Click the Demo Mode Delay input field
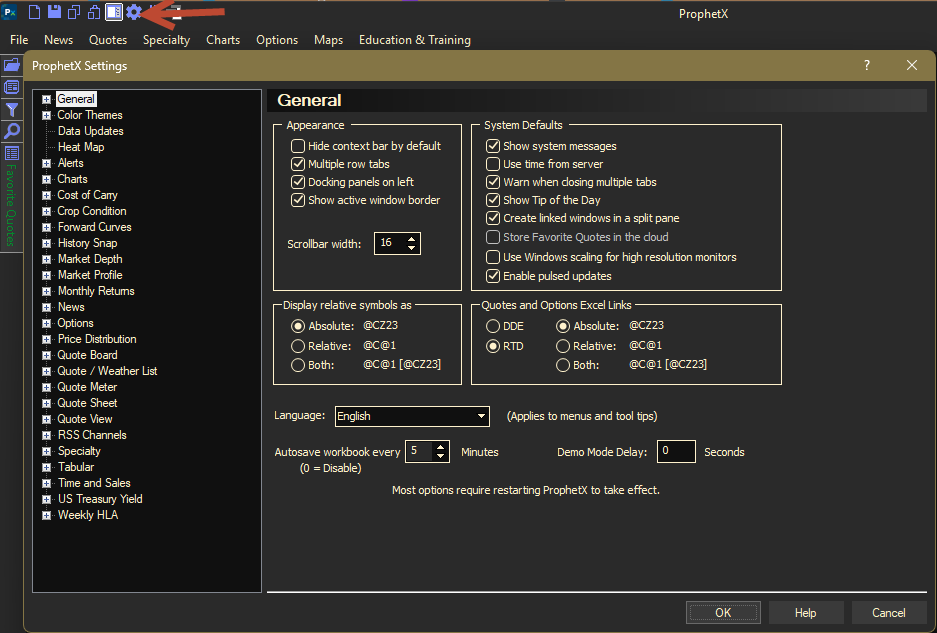 click(x=676, y=452)
